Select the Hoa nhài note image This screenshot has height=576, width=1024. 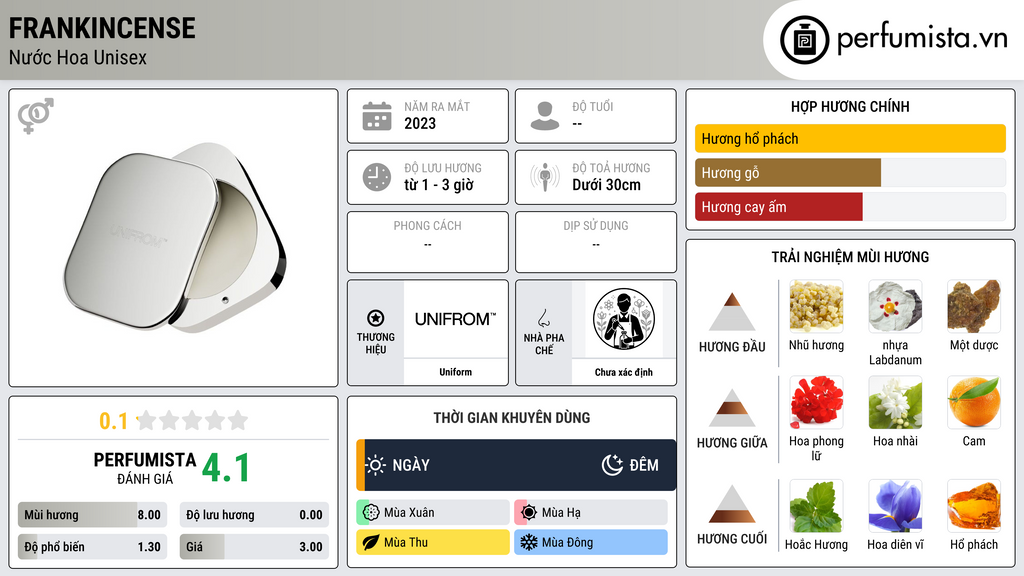click(895, 402)
